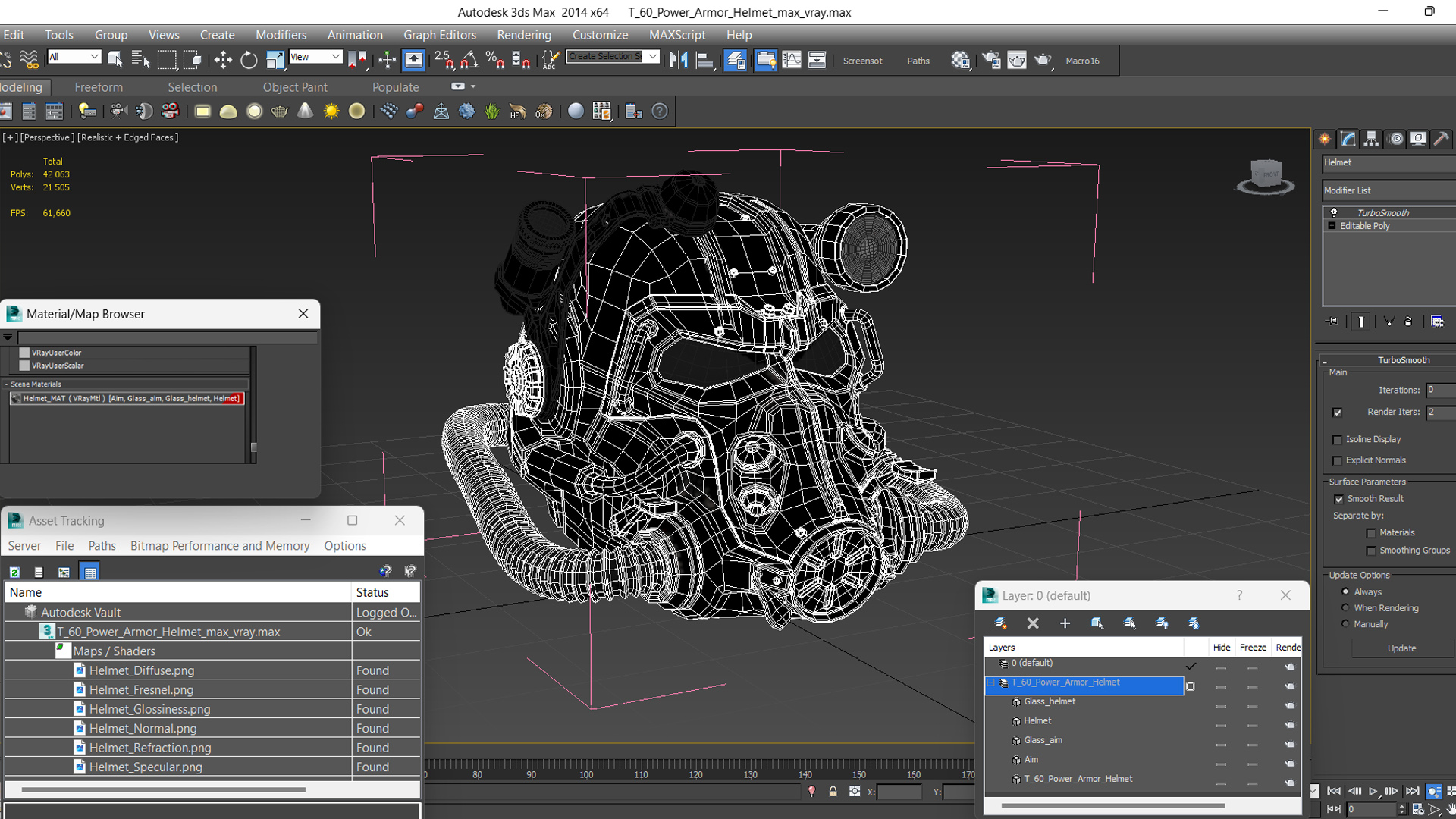The height and width of the screenshot is (819, 1456).
Task: Click the Paths toolbar button
Action: (x=918, y=61)
